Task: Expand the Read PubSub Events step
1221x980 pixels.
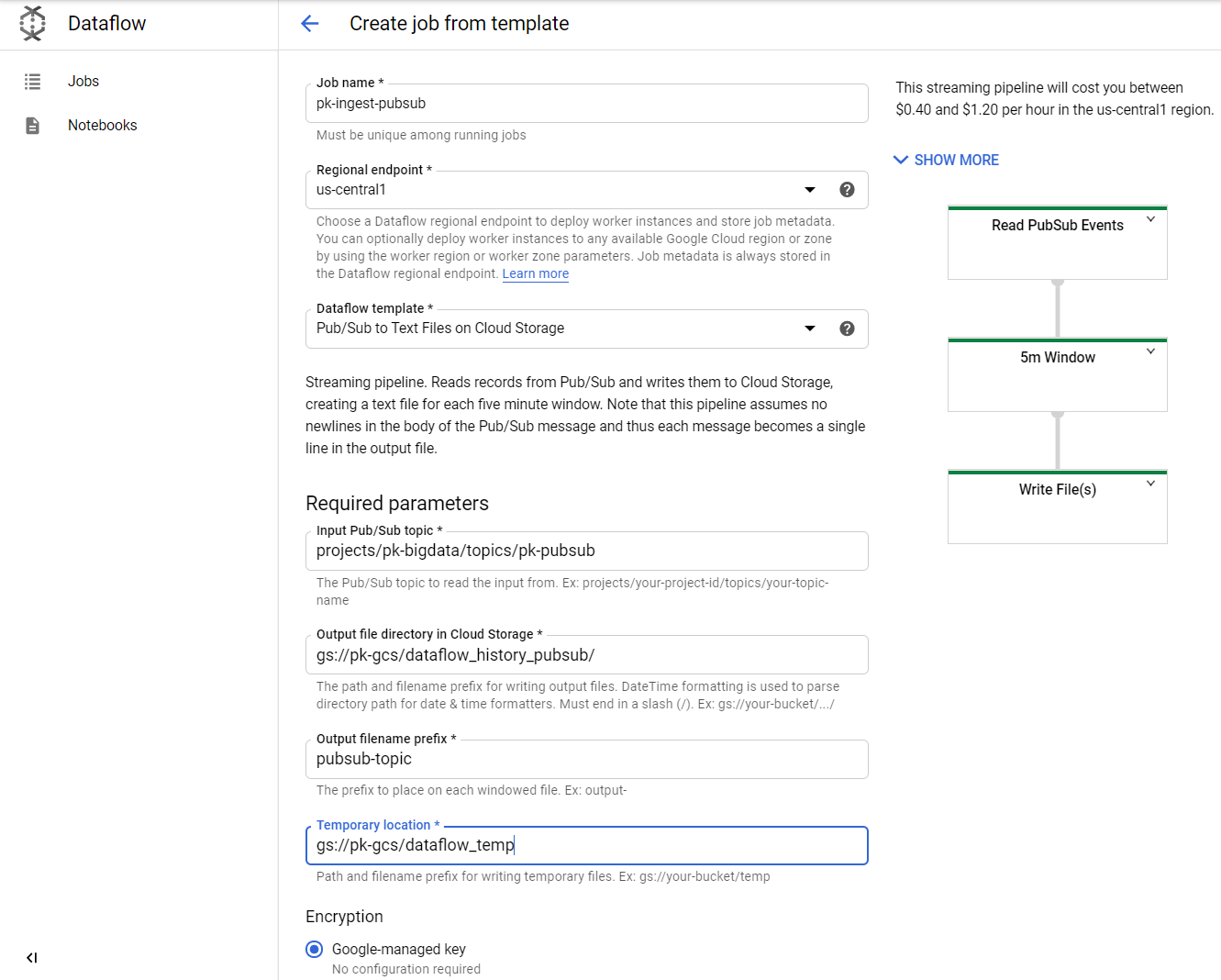Action: 1150,219
